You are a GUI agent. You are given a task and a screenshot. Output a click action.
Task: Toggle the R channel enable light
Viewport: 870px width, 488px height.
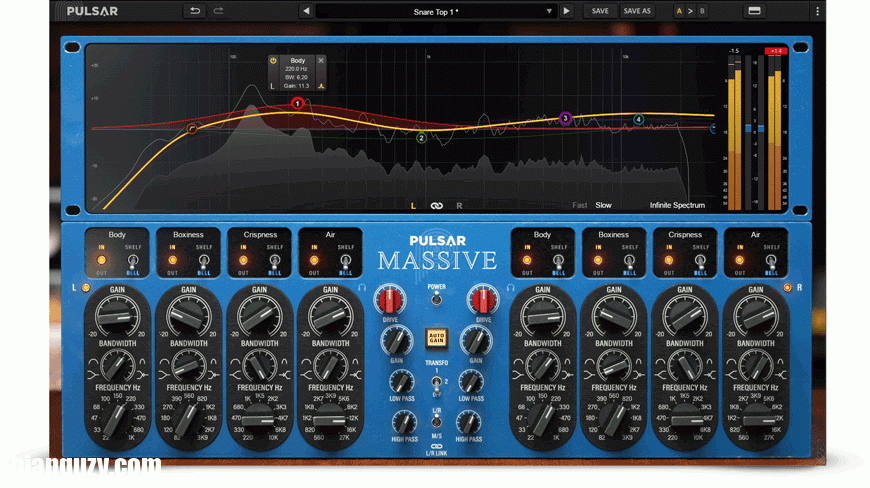tap(787, 288)
